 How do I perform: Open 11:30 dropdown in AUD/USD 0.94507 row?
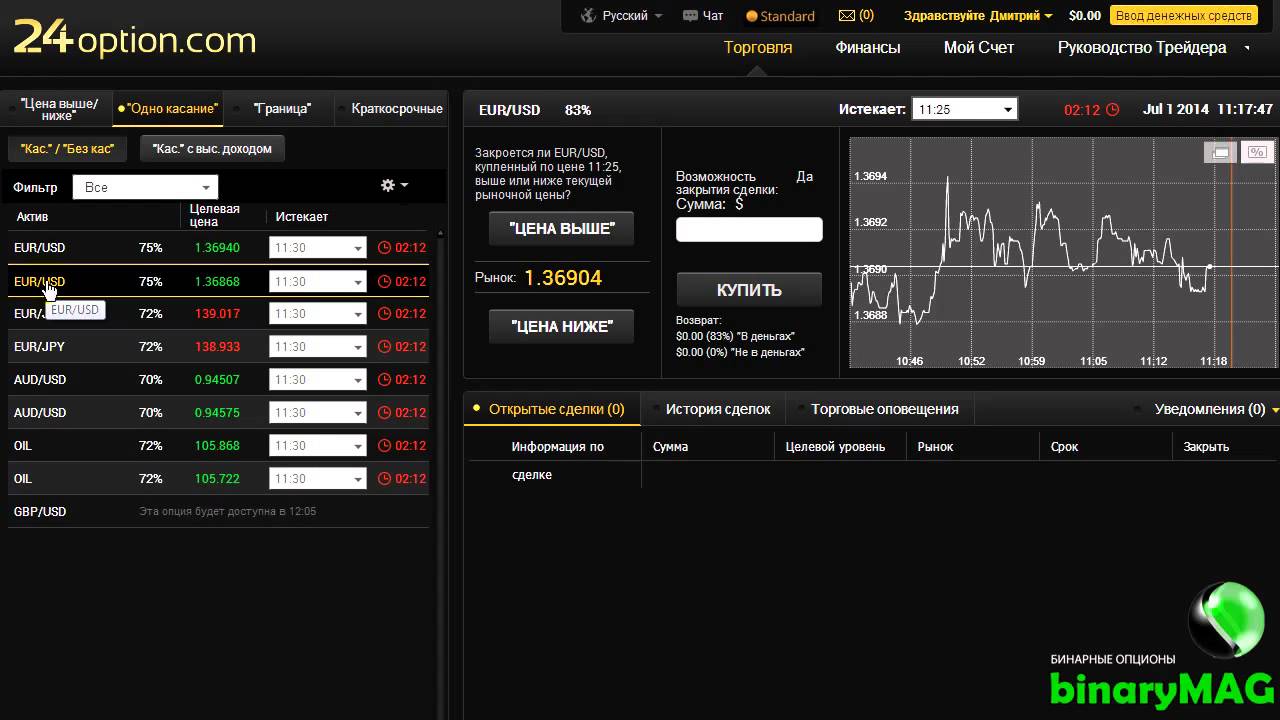coord(318,380)
